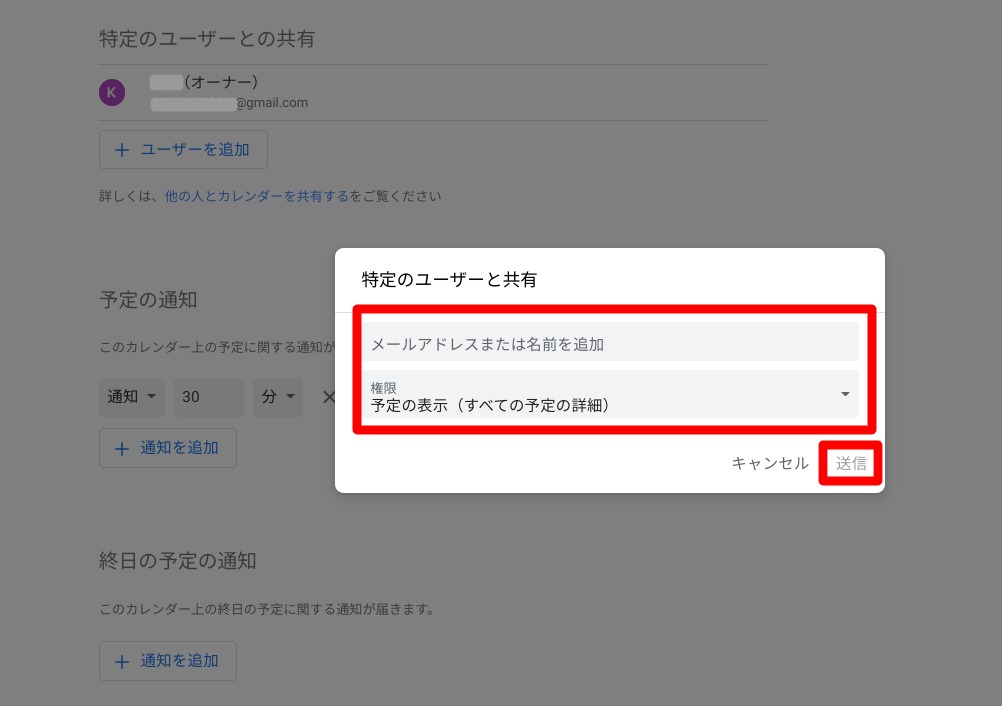Click the plus icon on 予定の通知's 通知を追加 button

pos(122,448)
